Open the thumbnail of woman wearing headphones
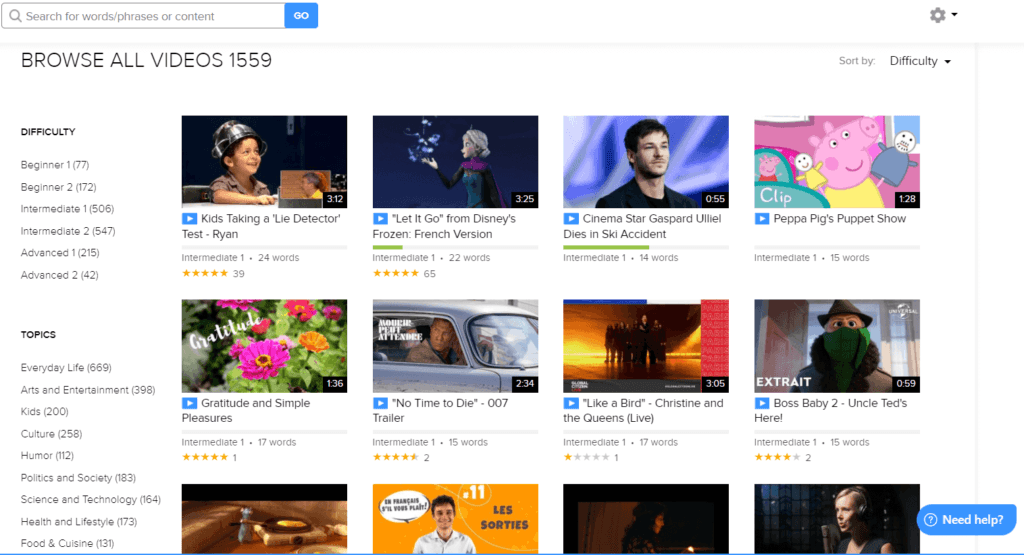1024x555 pixels. (x=837, y=518)
